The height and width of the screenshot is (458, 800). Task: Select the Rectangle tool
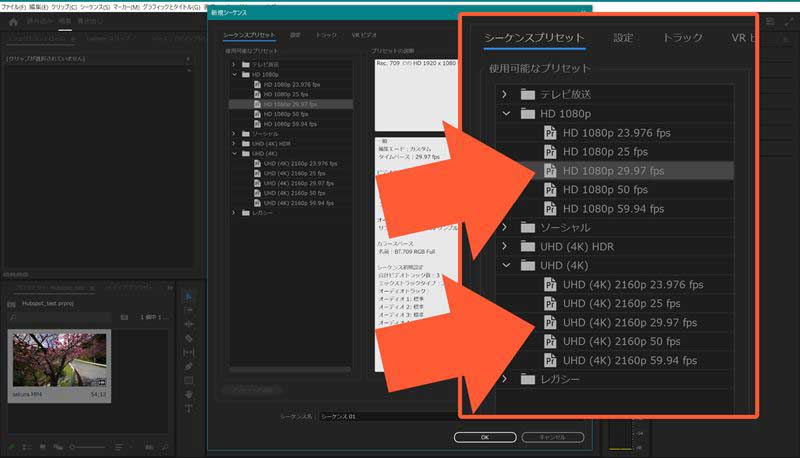point(188,380)
